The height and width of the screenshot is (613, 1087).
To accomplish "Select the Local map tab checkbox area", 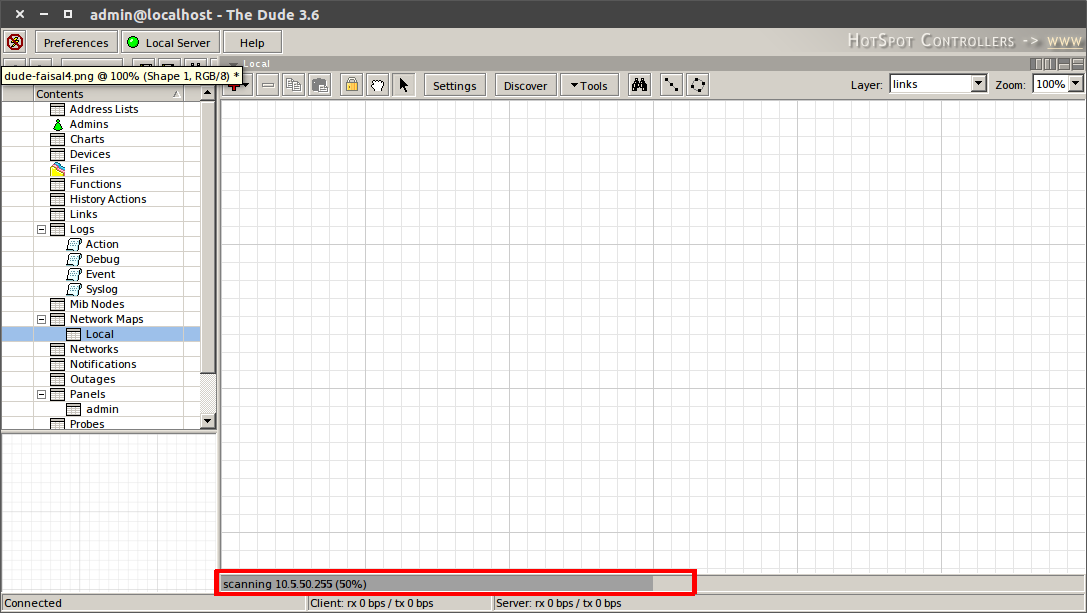I will point(233,63).
